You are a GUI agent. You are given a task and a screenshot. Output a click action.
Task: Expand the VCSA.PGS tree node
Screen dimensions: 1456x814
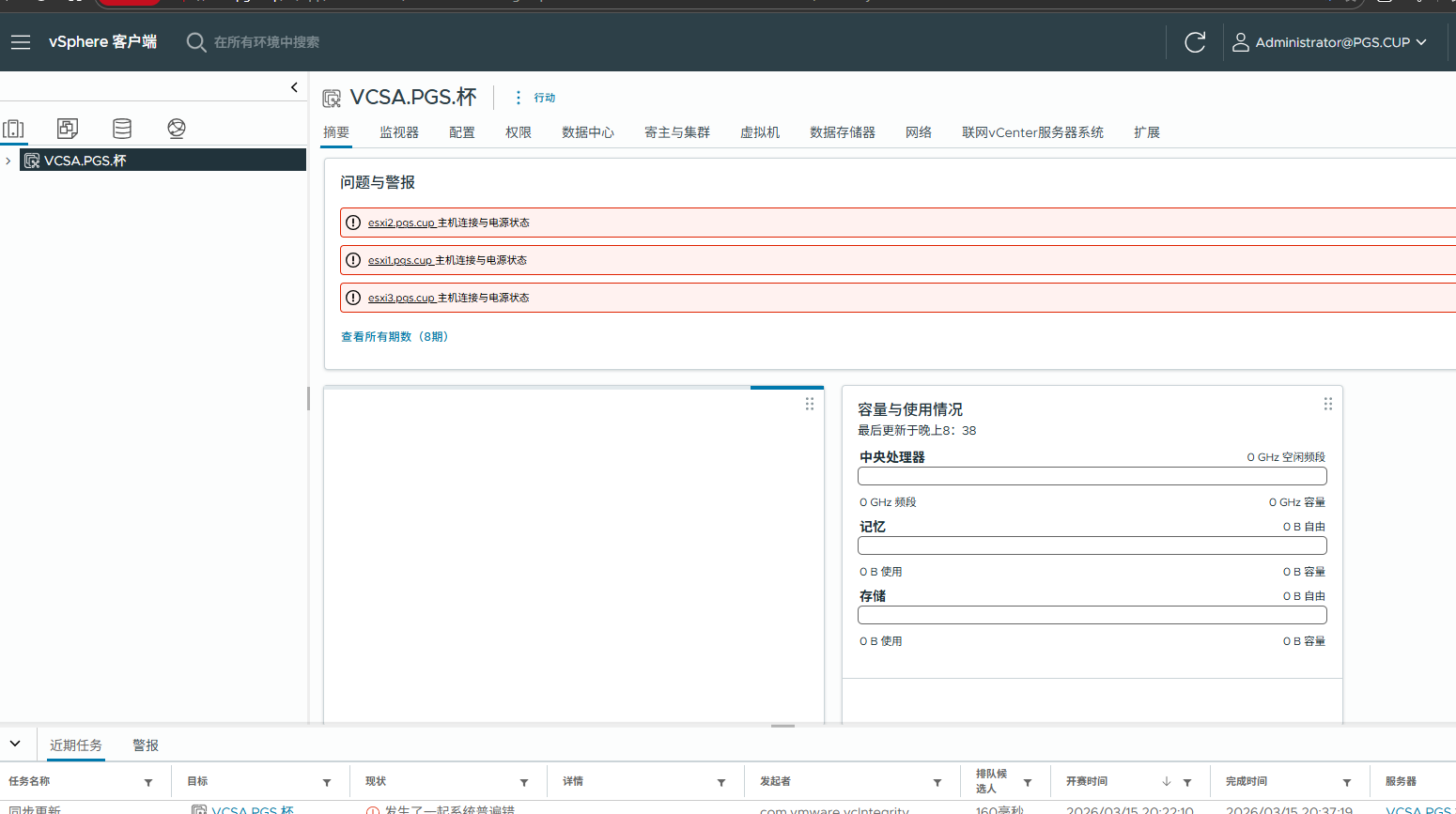point(8,161)
